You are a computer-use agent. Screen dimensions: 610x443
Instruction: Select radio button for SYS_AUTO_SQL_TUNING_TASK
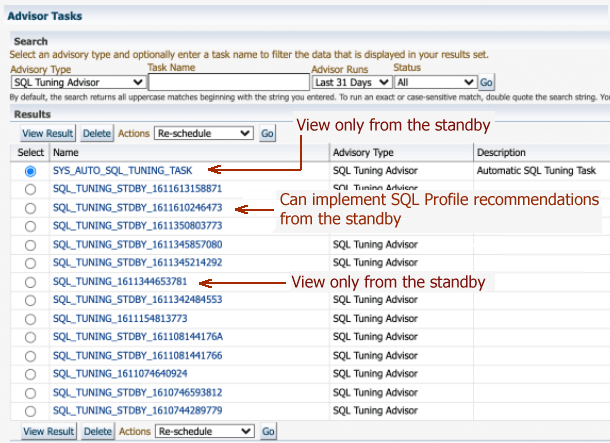[x=30, y=171]
